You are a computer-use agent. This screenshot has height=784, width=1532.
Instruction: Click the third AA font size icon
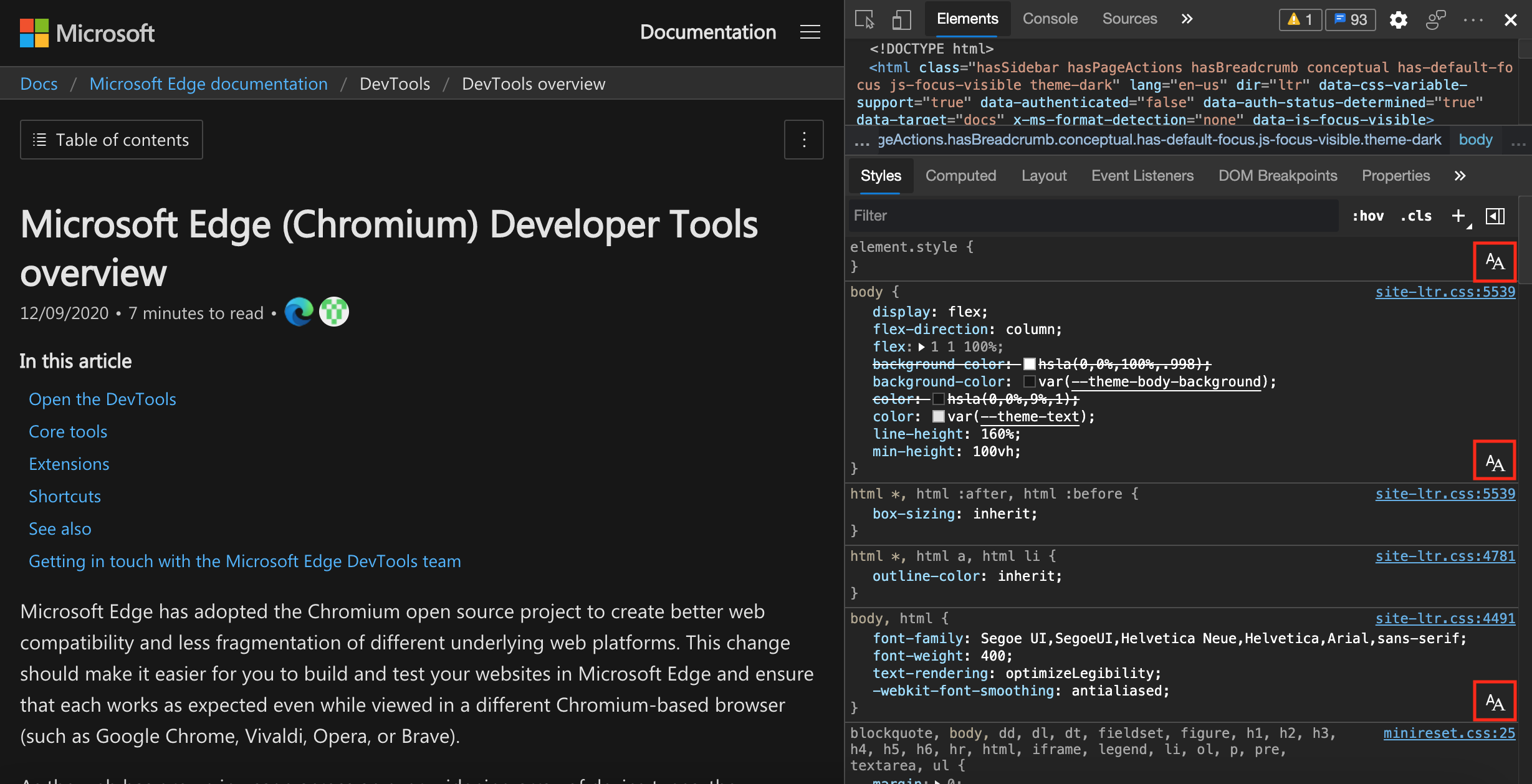click(x=1497, y=700)
